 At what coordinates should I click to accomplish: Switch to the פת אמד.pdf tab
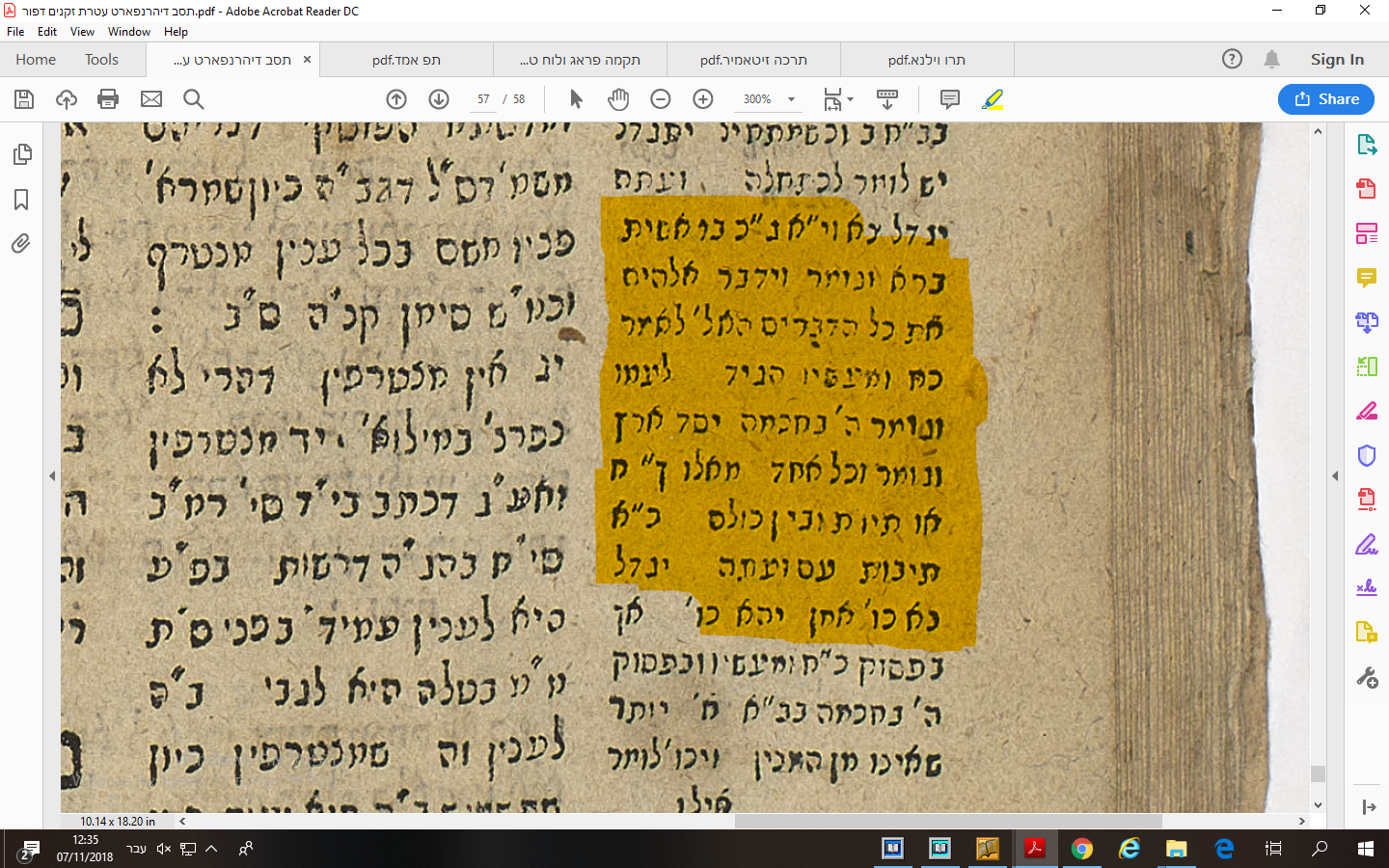(x=406, y=60)
